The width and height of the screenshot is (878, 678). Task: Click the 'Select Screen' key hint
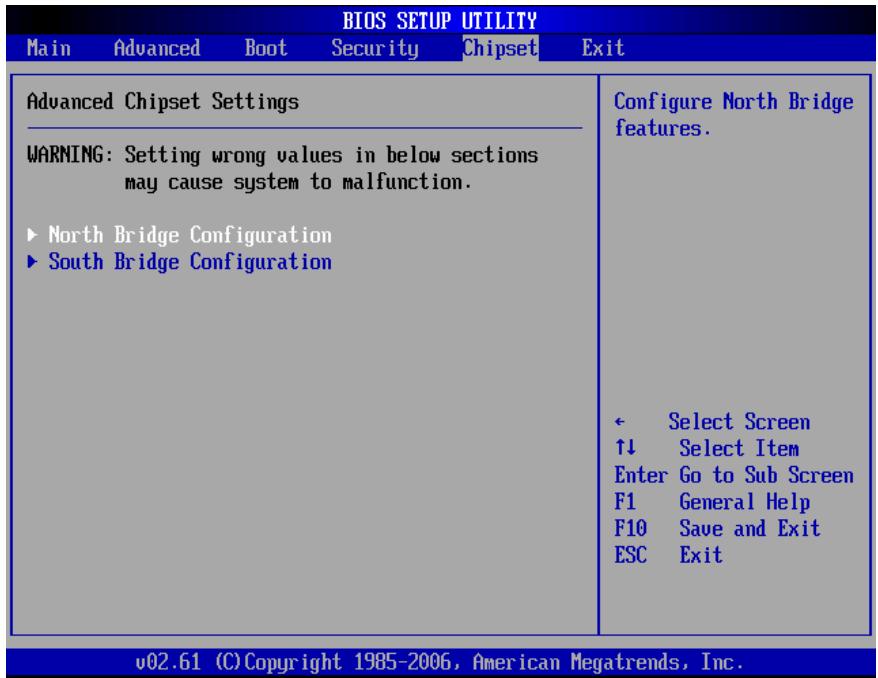[x=739, y=422]
